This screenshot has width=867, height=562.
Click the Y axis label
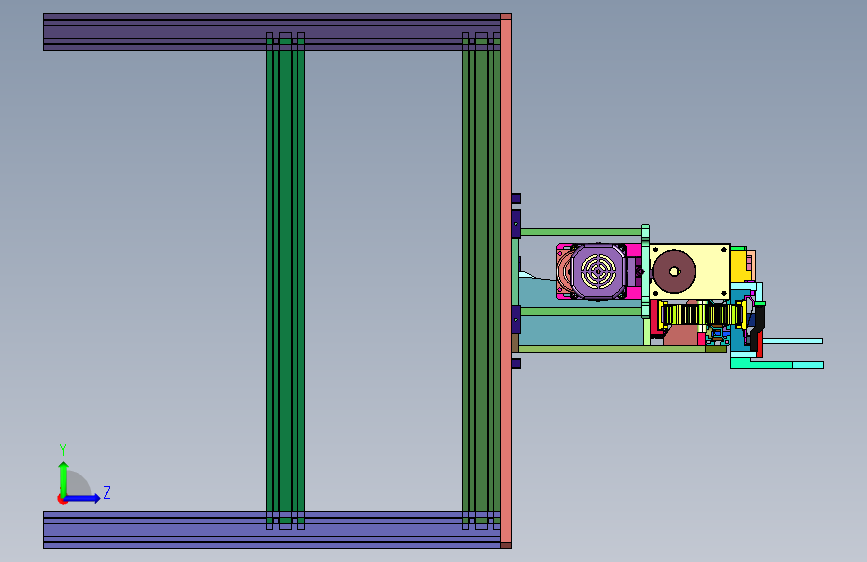tap(63, 449)
